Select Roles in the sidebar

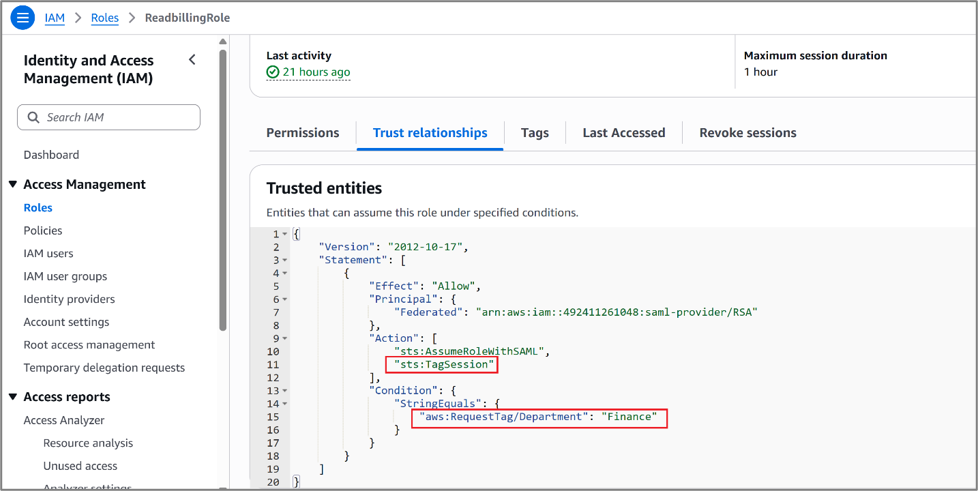pyautogui.click(x=38, y=208)
